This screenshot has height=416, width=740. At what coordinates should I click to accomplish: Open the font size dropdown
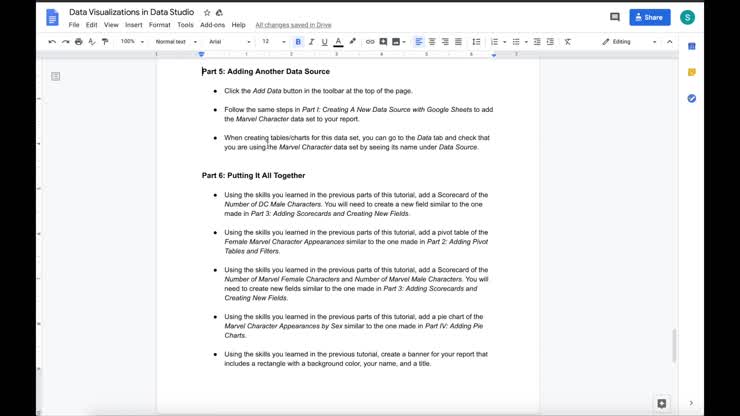point(274,42)
